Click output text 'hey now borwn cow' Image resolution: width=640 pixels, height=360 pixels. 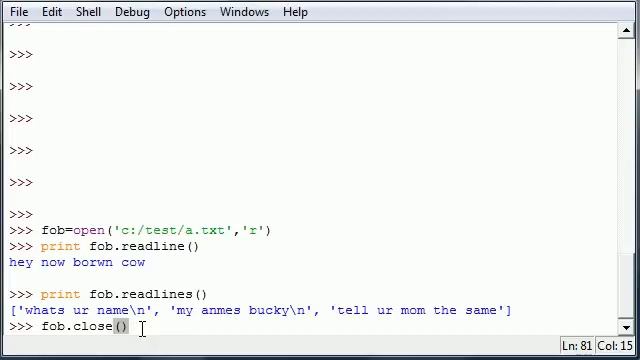77,262
